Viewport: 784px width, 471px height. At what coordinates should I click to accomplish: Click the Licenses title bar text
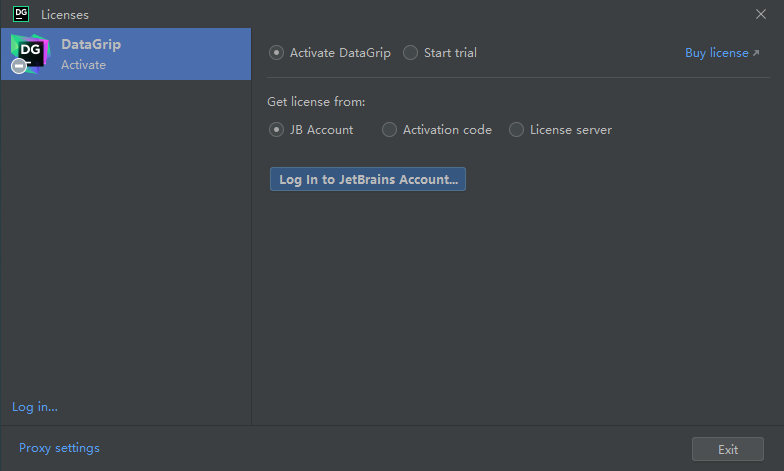click(65, 14)
